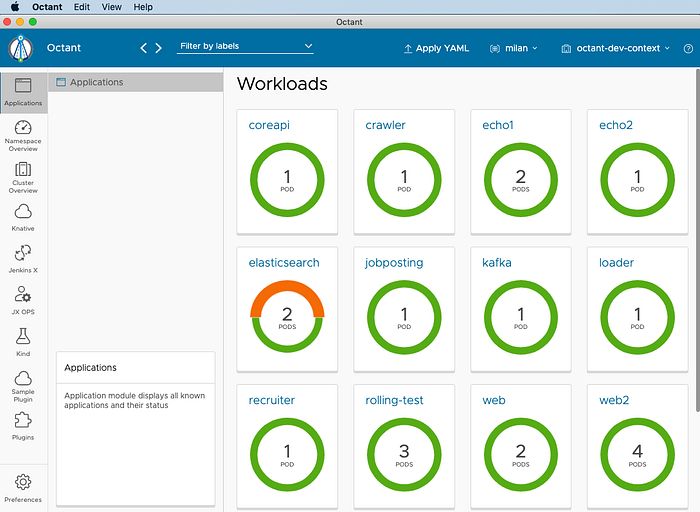Open the Knative plugin

click(x=23, y=218)
